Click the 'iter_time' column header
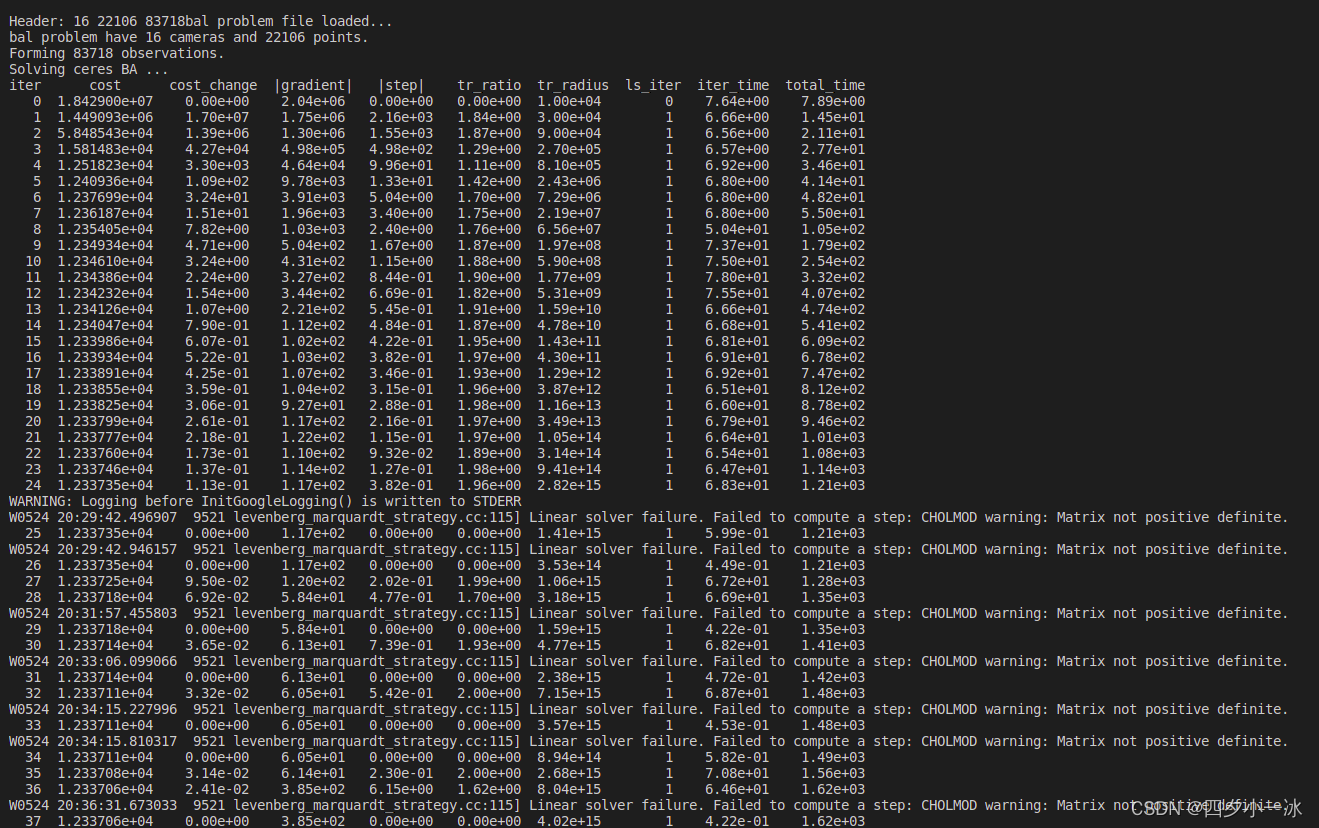Screen dimensions: 1319x828 point(733,85)
